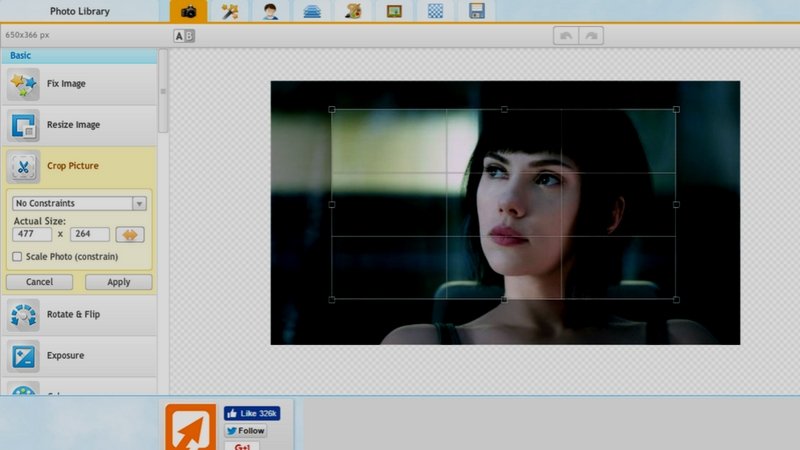Collapse the Basic section header

[79, 56]
